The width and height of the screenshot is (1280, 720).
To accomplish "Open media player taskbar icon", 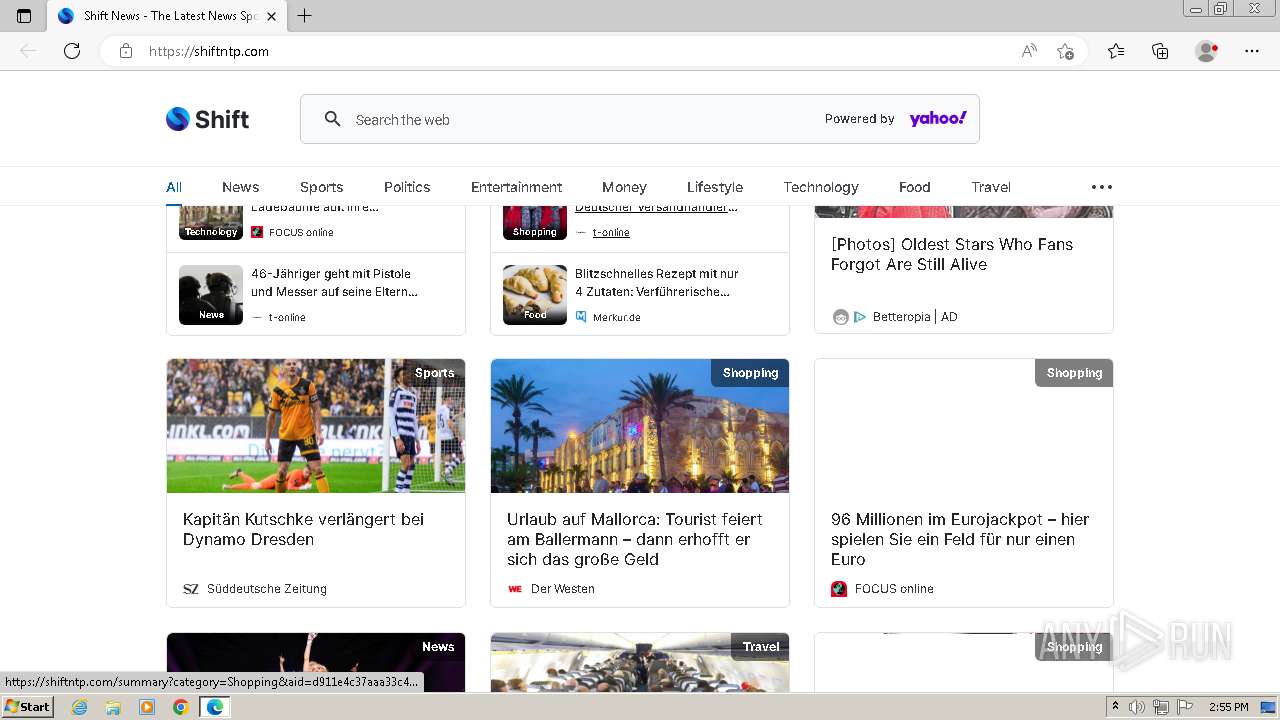I will 147,707.
